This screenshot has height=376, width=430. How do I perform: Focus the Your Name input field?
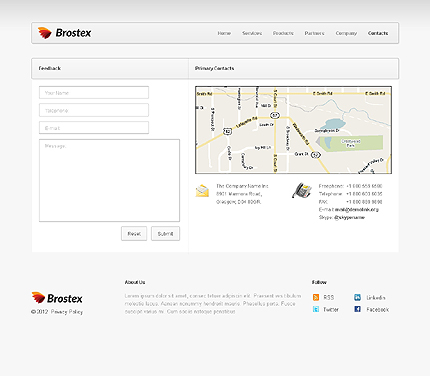[94, 93]
